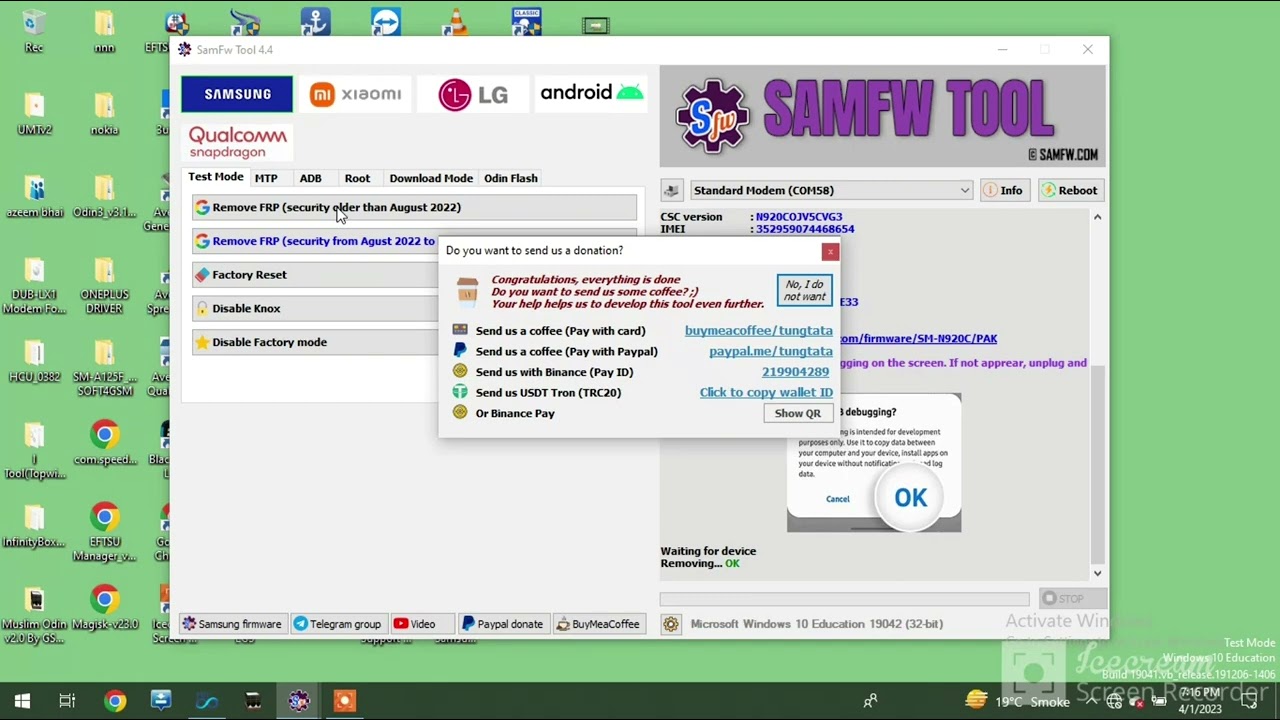Click the device icon beside port dropdown
Image resolution: width=1280 pixels, height=720 pixels.
click(x=671, y=190)
